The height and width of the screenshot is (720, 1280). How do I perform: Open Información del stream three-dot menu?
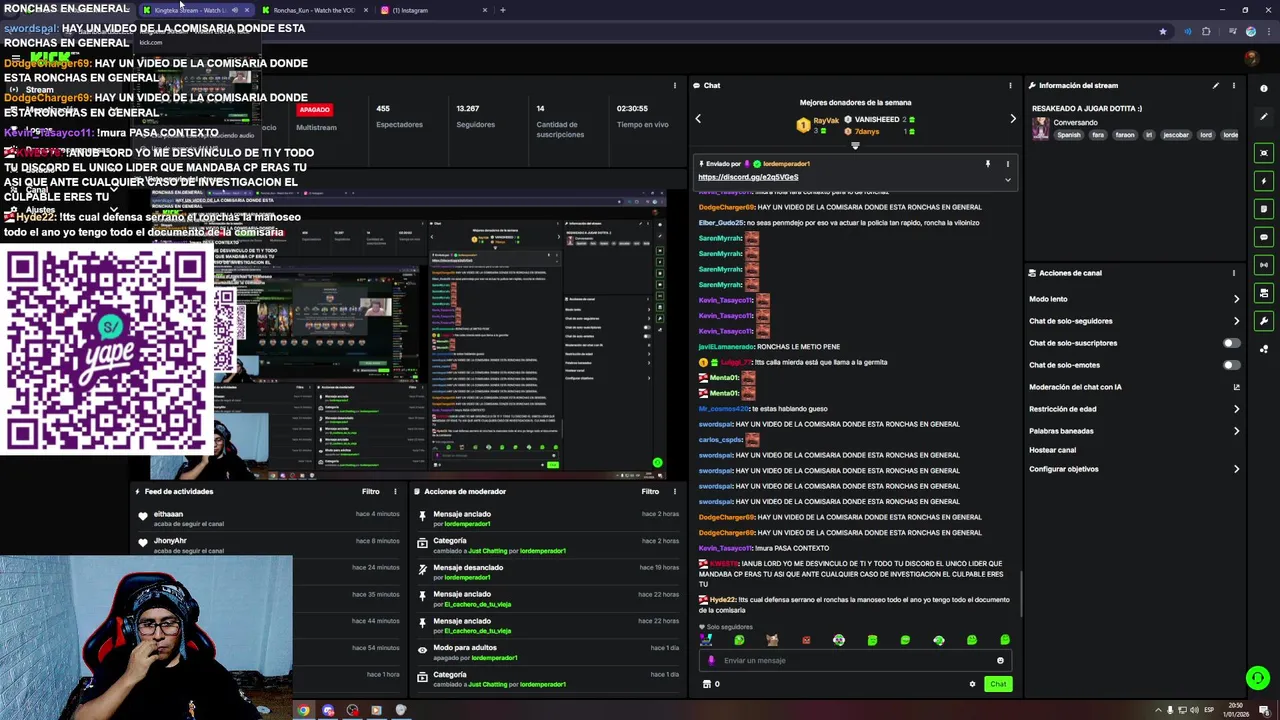(x=1233, y=85)
